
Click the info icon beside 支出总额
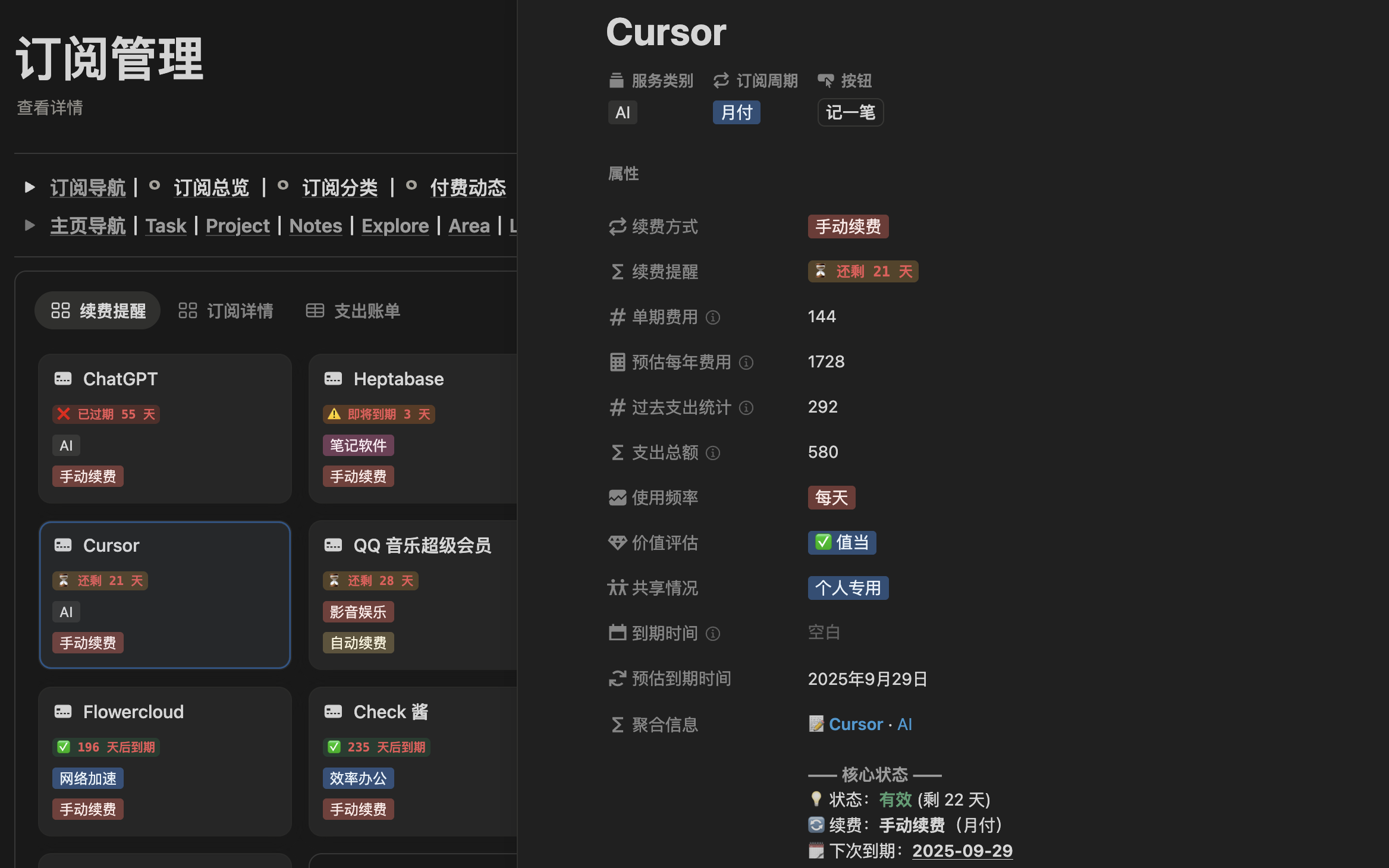[x=712, y=453]
